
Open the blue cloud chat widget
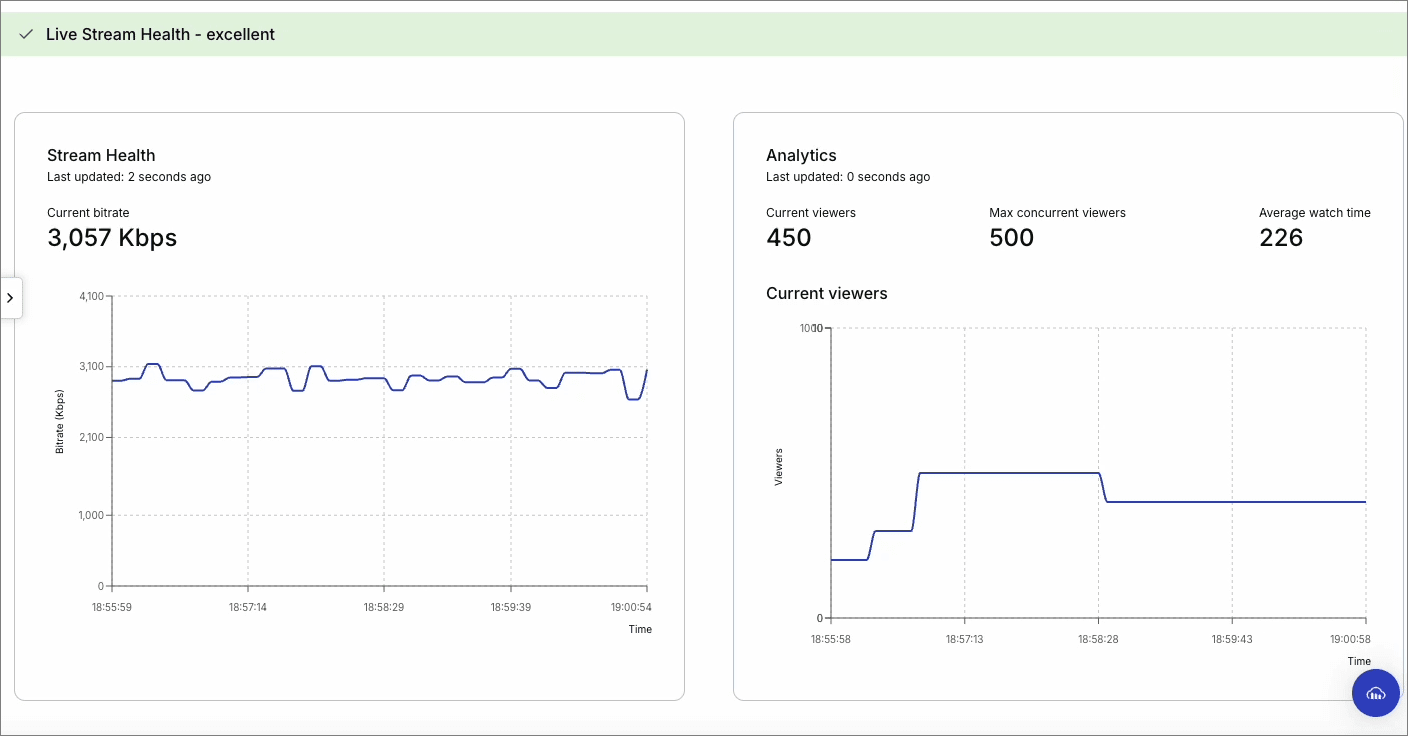[1375, 693]
